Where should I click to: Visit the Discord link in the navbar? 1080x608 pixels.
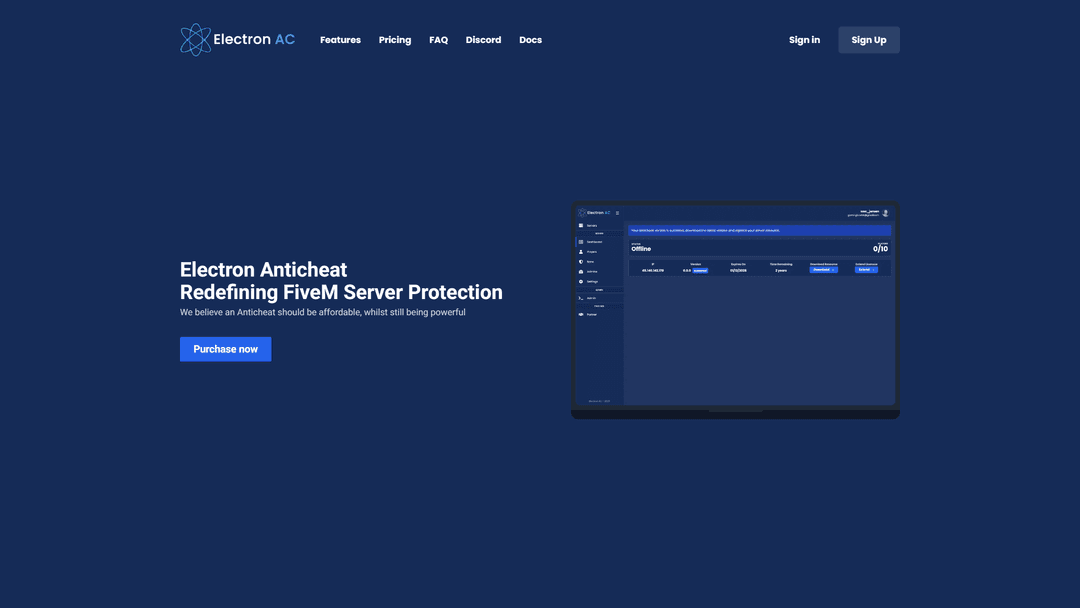coord(483,40)
